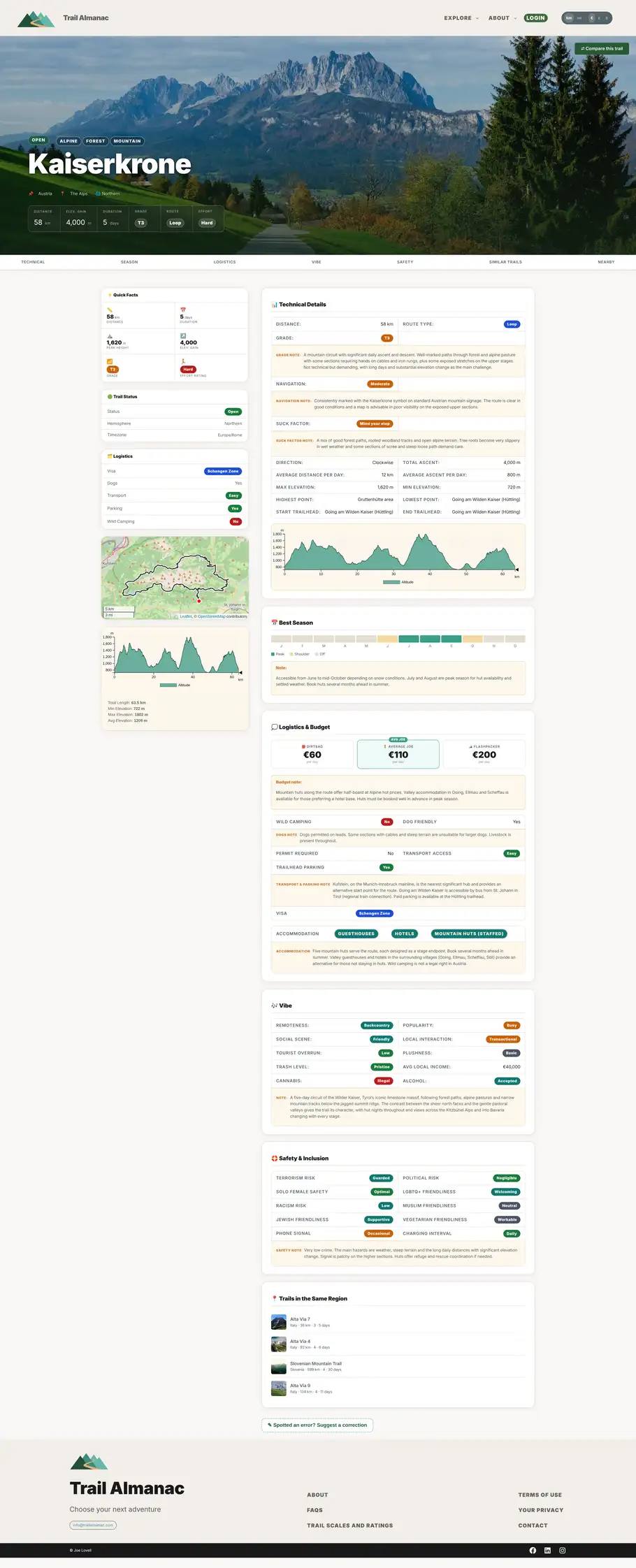The image size is (636, 1568).
Task: Click the hiker icon above Hard effort rating
Action: [x=183, y=361]
